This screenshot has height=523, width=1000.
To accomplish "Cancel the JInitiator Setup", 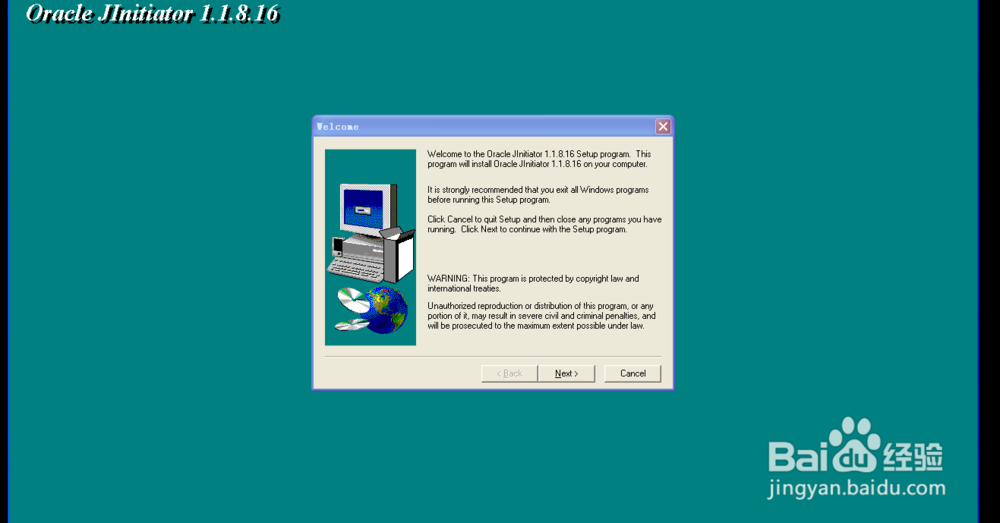I will click(x=633, y=374).
